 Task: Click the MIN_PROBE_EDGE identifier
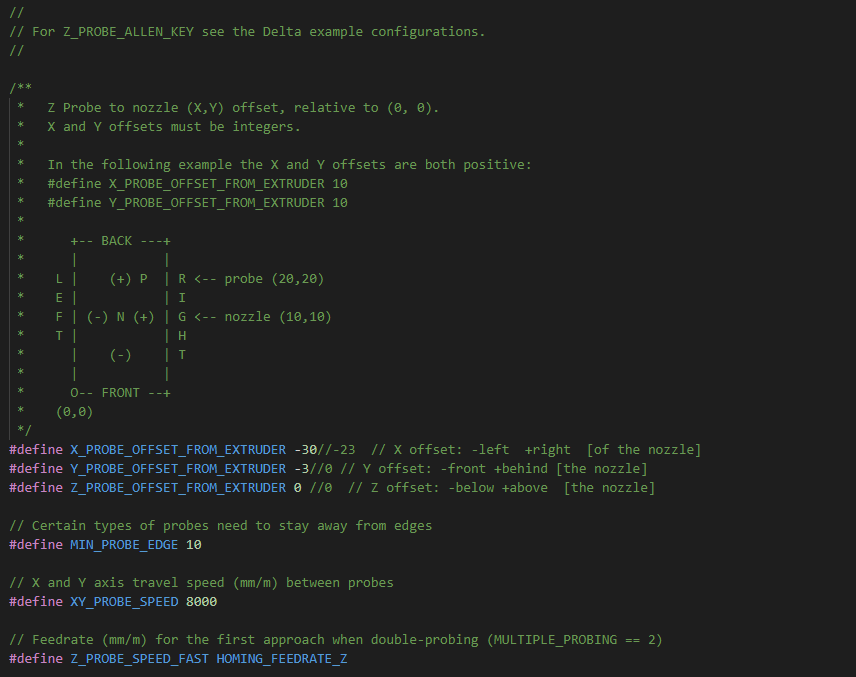[x=124, y=545]
